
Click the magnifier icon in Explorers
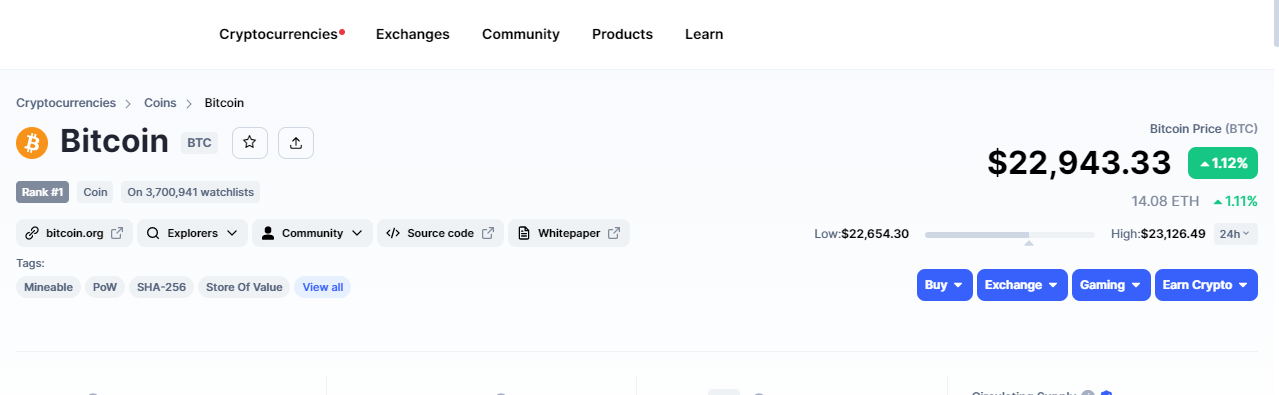[153, 233]
